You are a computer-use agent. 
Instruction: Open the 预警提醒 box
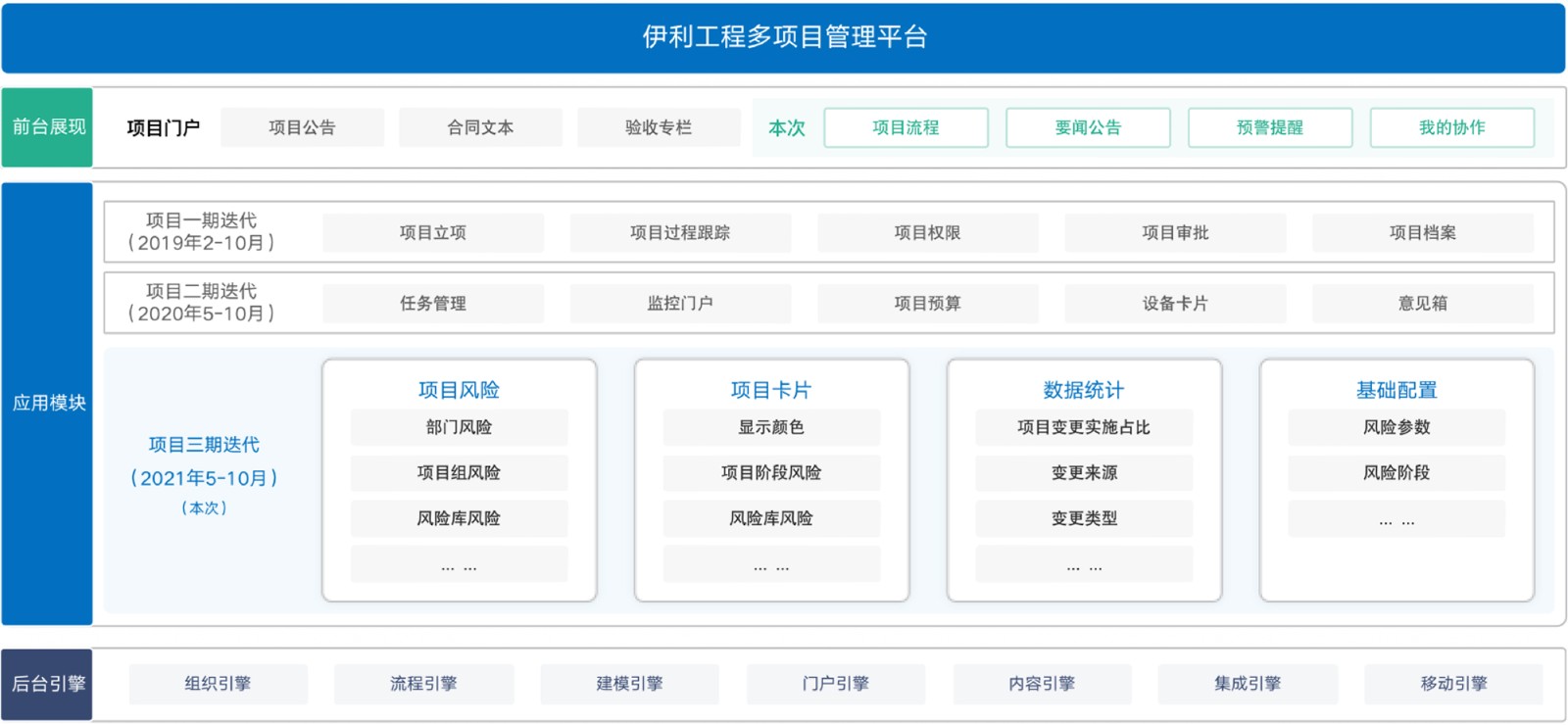1270,127
